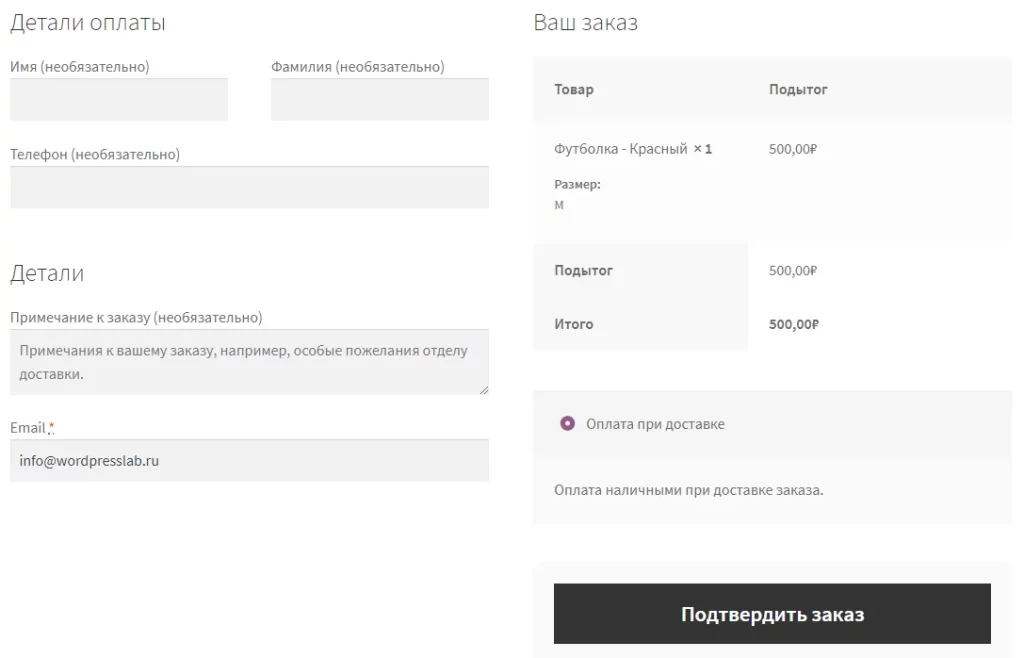
Task: Click the Итого total amount 500,00₽
Action: [793, 324]
